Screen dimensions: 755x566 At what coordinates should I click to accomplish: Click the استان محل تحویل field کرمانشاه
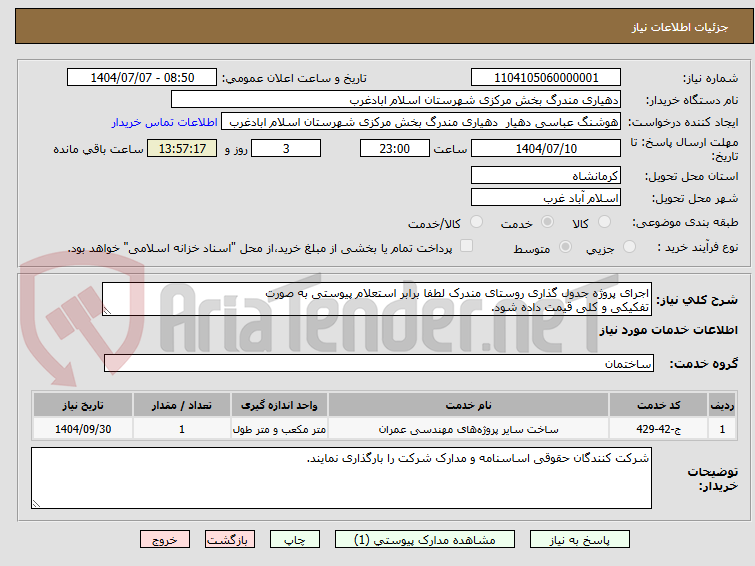546,175
